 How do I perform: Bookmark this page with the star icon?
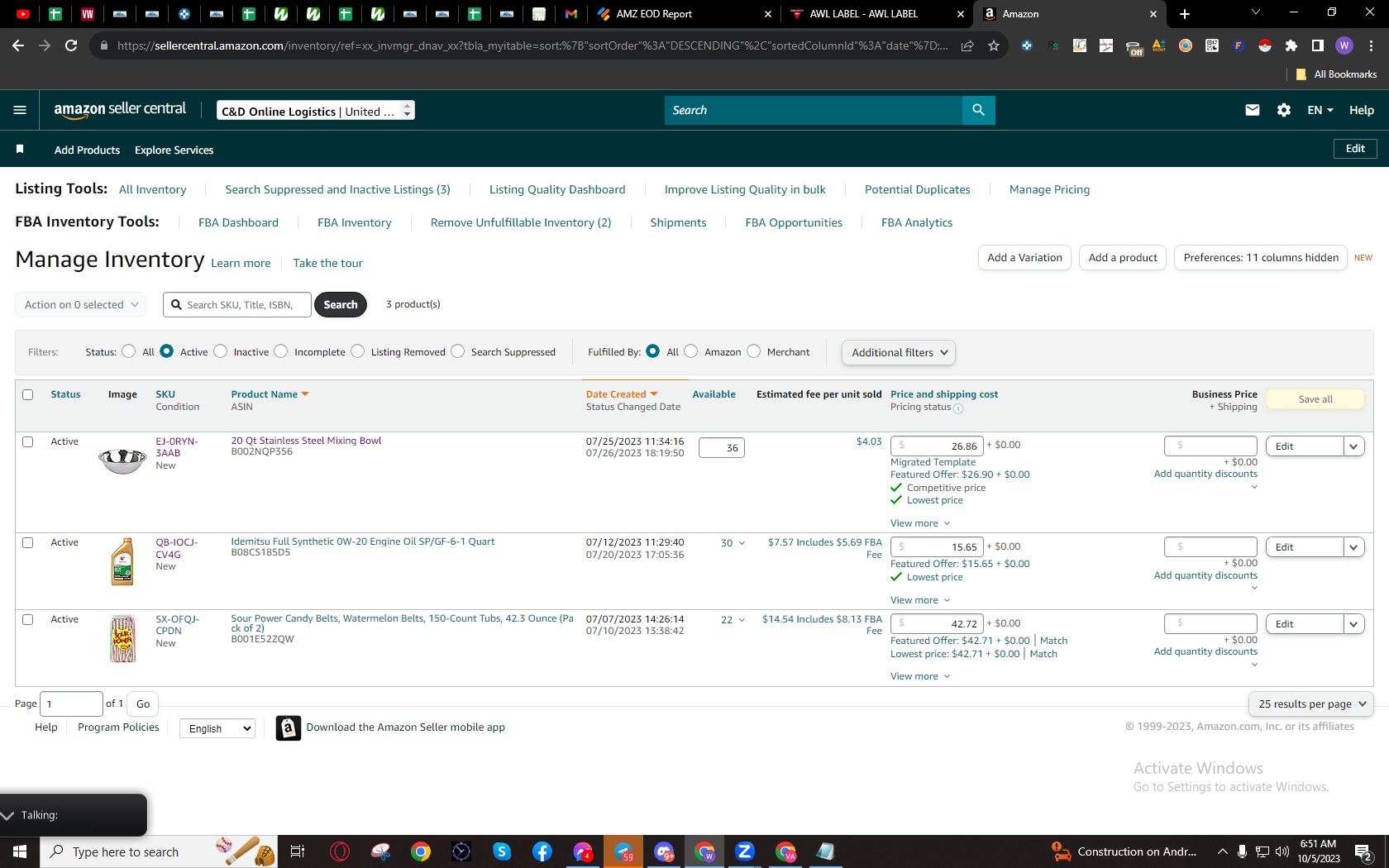click(x=994, y=45)
